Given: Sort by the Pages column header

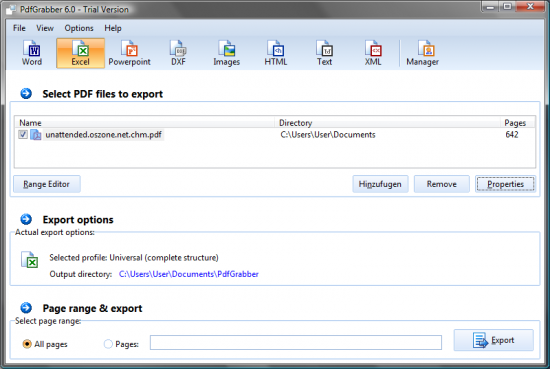Looking at the screenshot, I should pos(518,123).
